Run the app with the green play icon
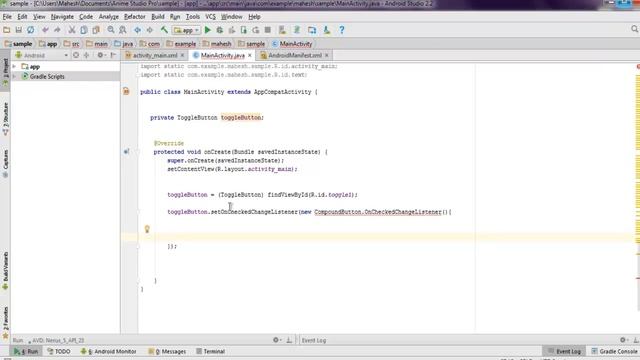This screenshot has height=360, width=640. (208, 30)
